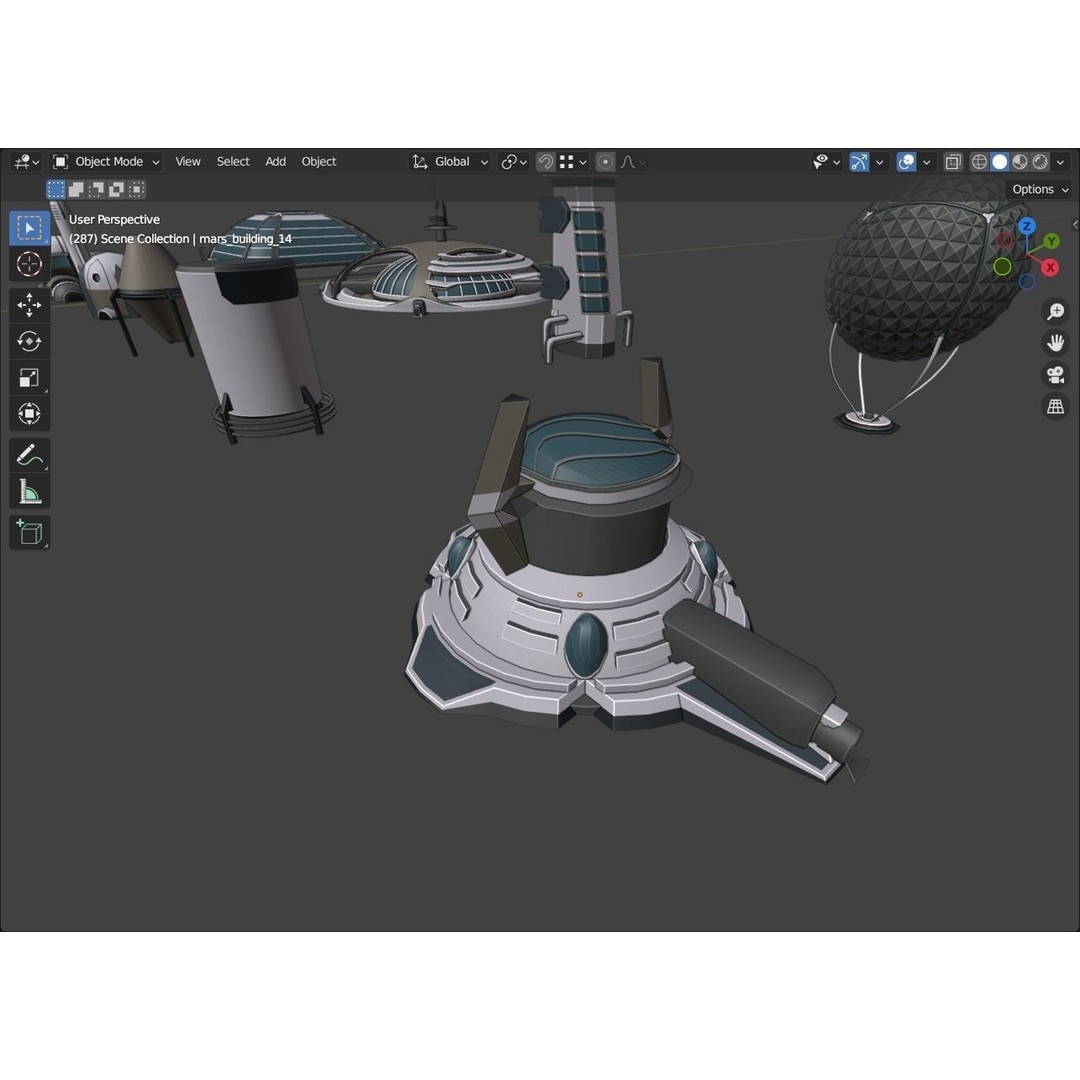
Task: Click the Zoom icon in the viewport sidebar
Action: 1055,311
